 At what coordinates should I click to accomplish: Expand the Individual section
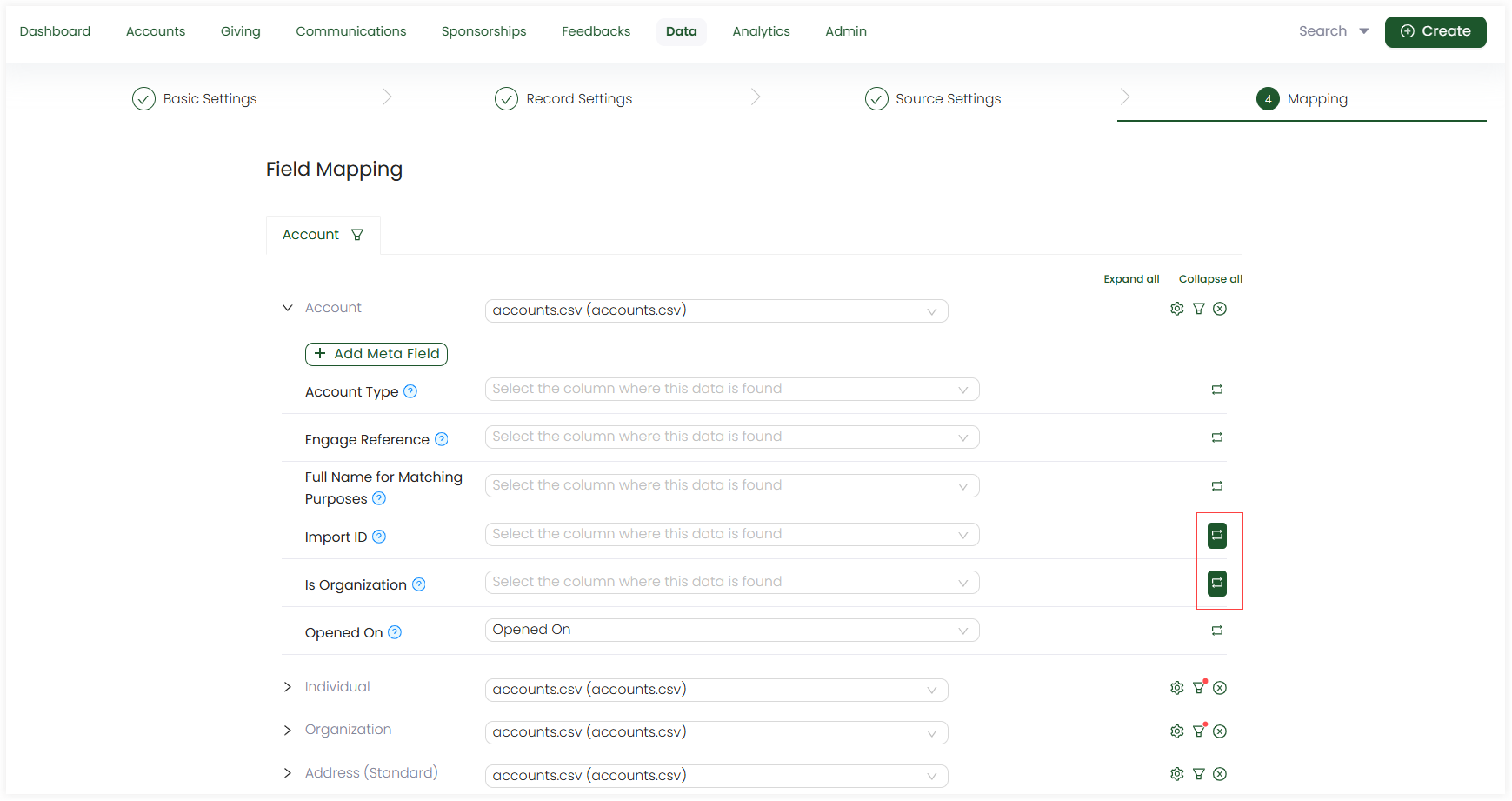click(288, 687)
